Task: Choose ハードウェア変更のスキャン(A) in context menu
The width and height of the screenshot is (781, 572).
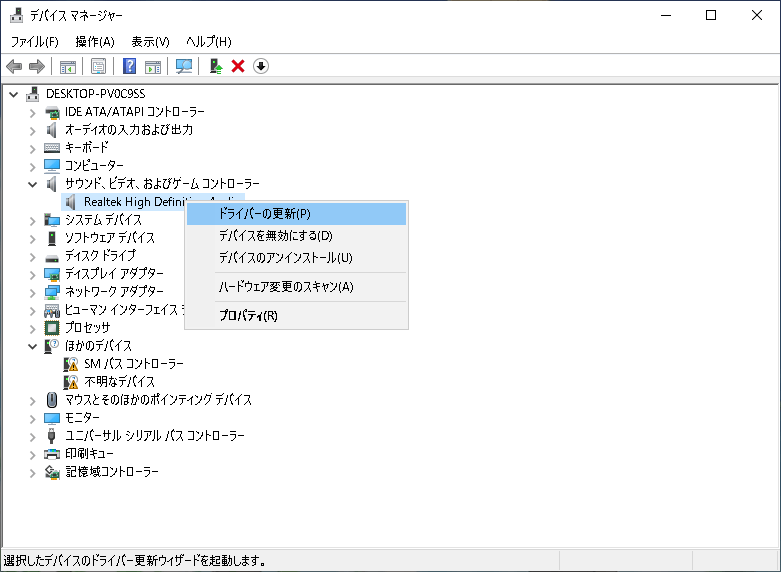Action: coord(296,287)
